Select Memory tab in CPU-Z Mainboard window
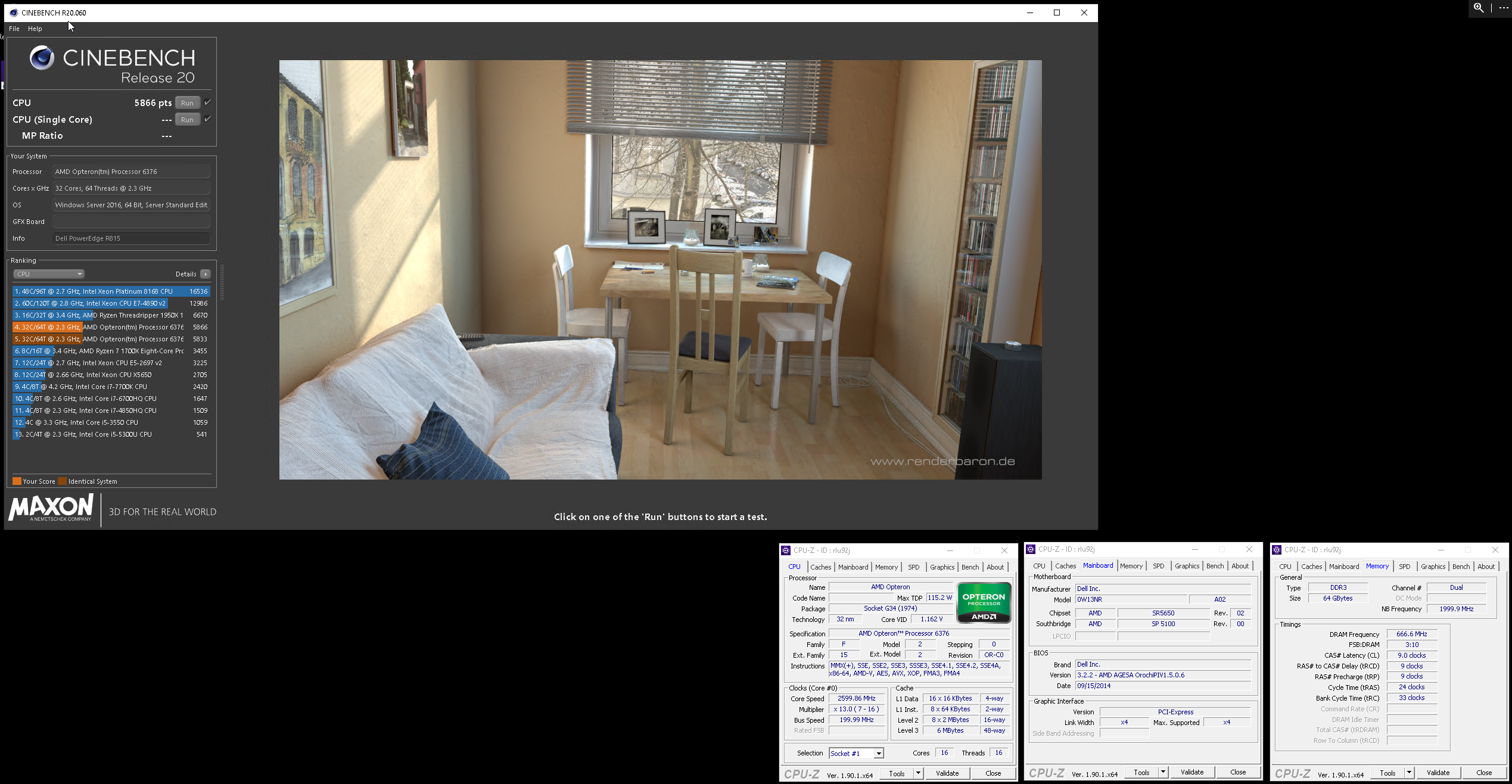This screenshot has height=784, width=1512. tap(1131, 566)
